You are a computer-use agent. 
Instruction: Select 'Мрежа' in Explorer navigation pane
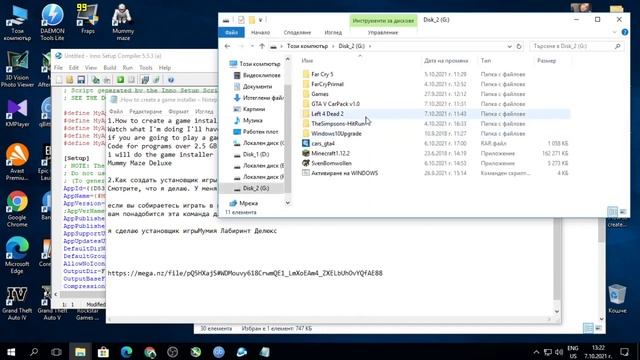point(249,203)
